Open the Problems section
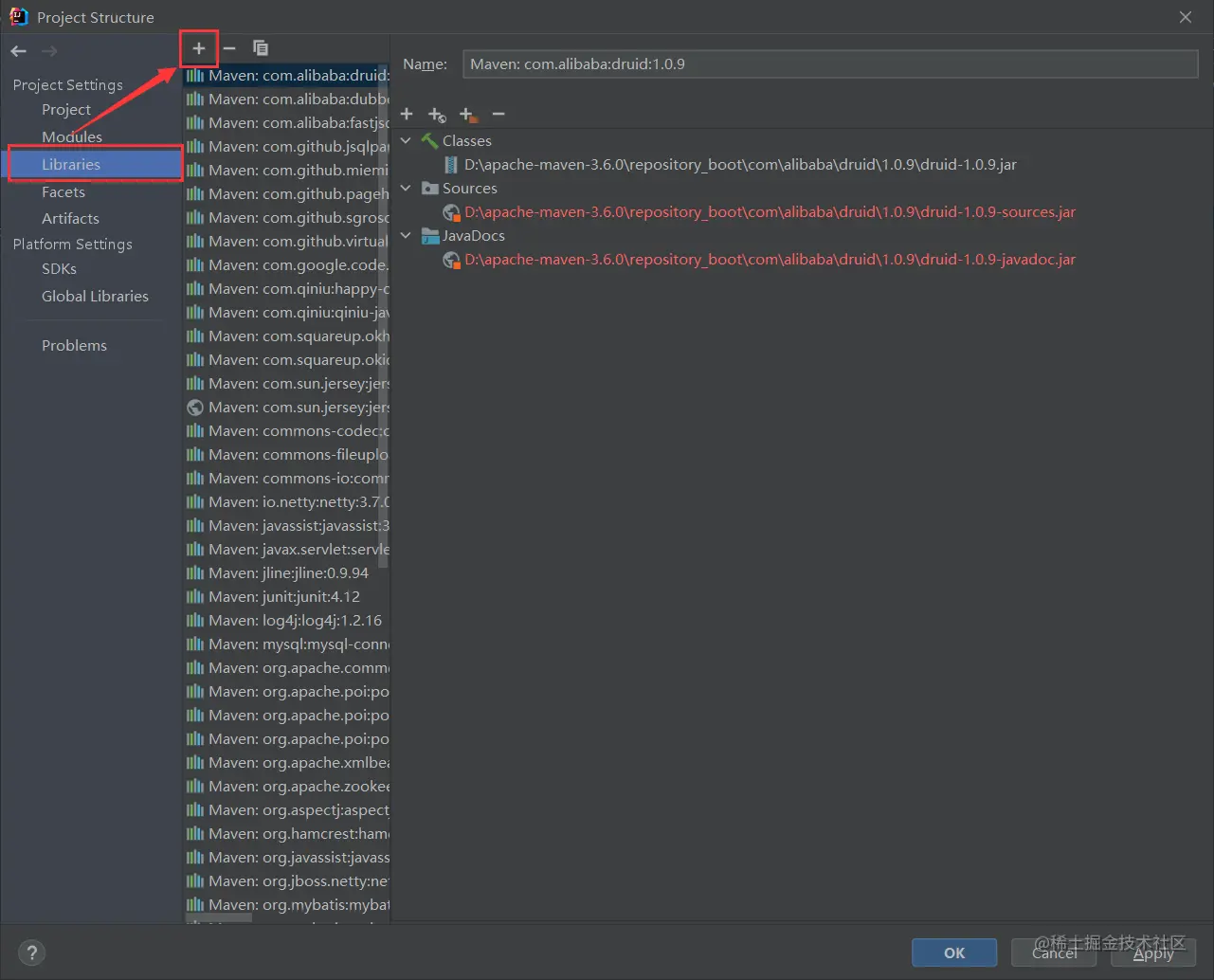Viewport: 1214px width, 980px height. 74,346
